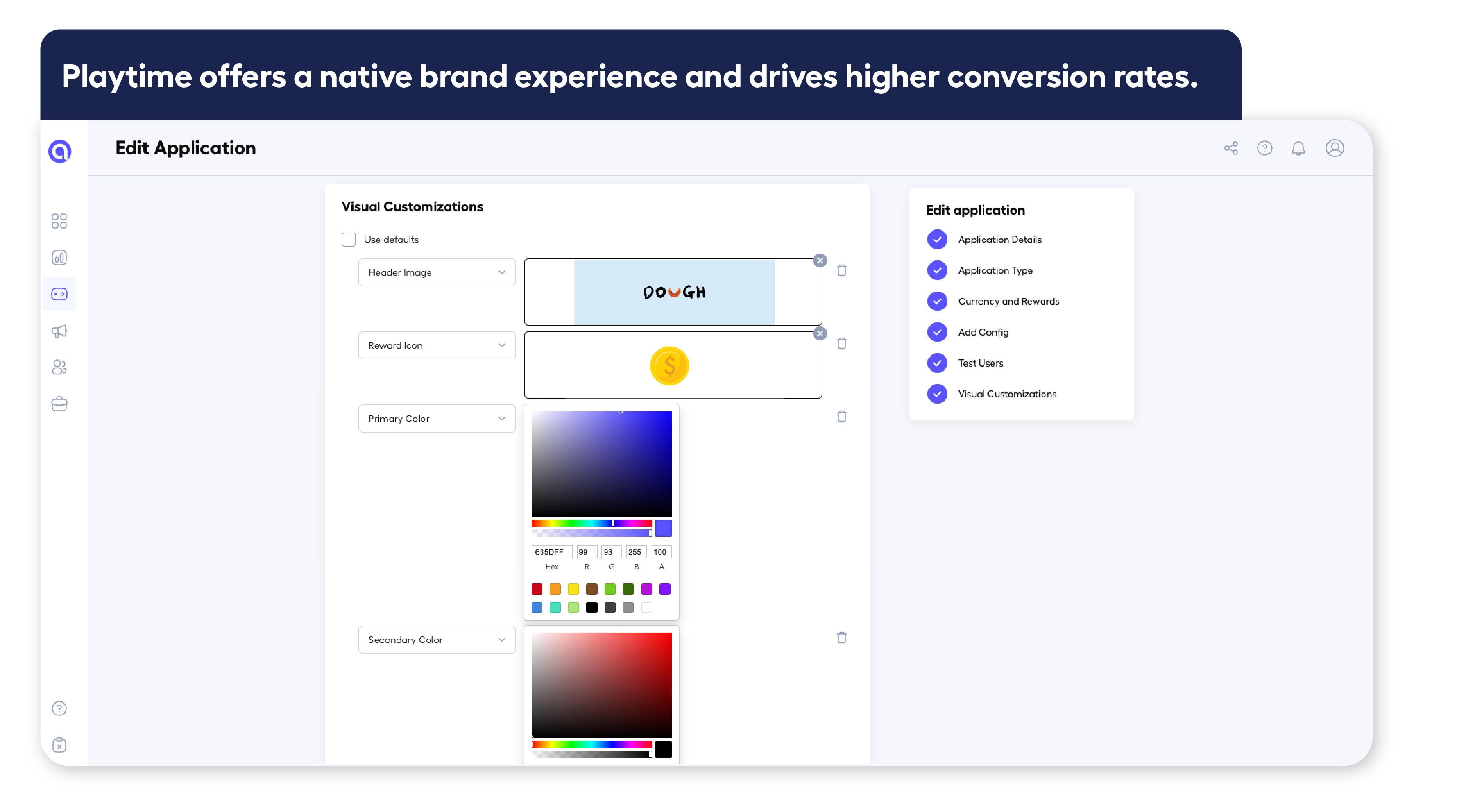Open the Secondary Color dropdown
Image resolution: width=1466 pixels, height=812 pixels.
pyautogui.click(x=437, y=640)
